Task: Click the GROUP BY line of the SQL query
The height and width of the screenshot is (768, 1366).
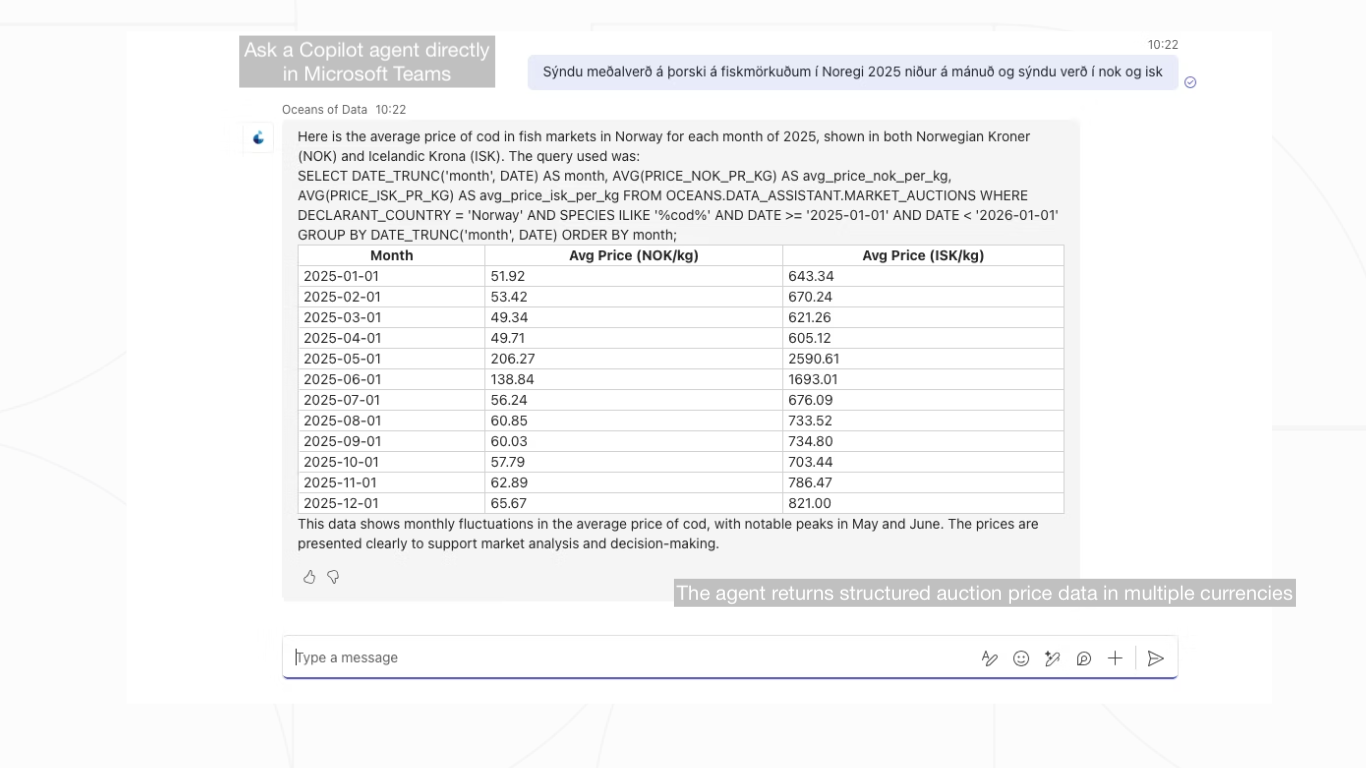Action: 487,235
